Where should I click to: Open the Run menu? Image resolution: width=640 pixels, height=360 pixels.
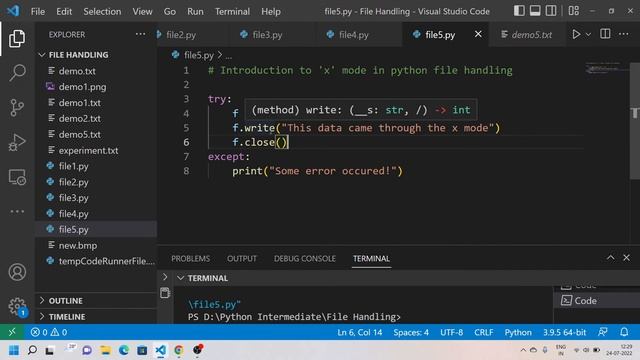(x=195, y=11)
